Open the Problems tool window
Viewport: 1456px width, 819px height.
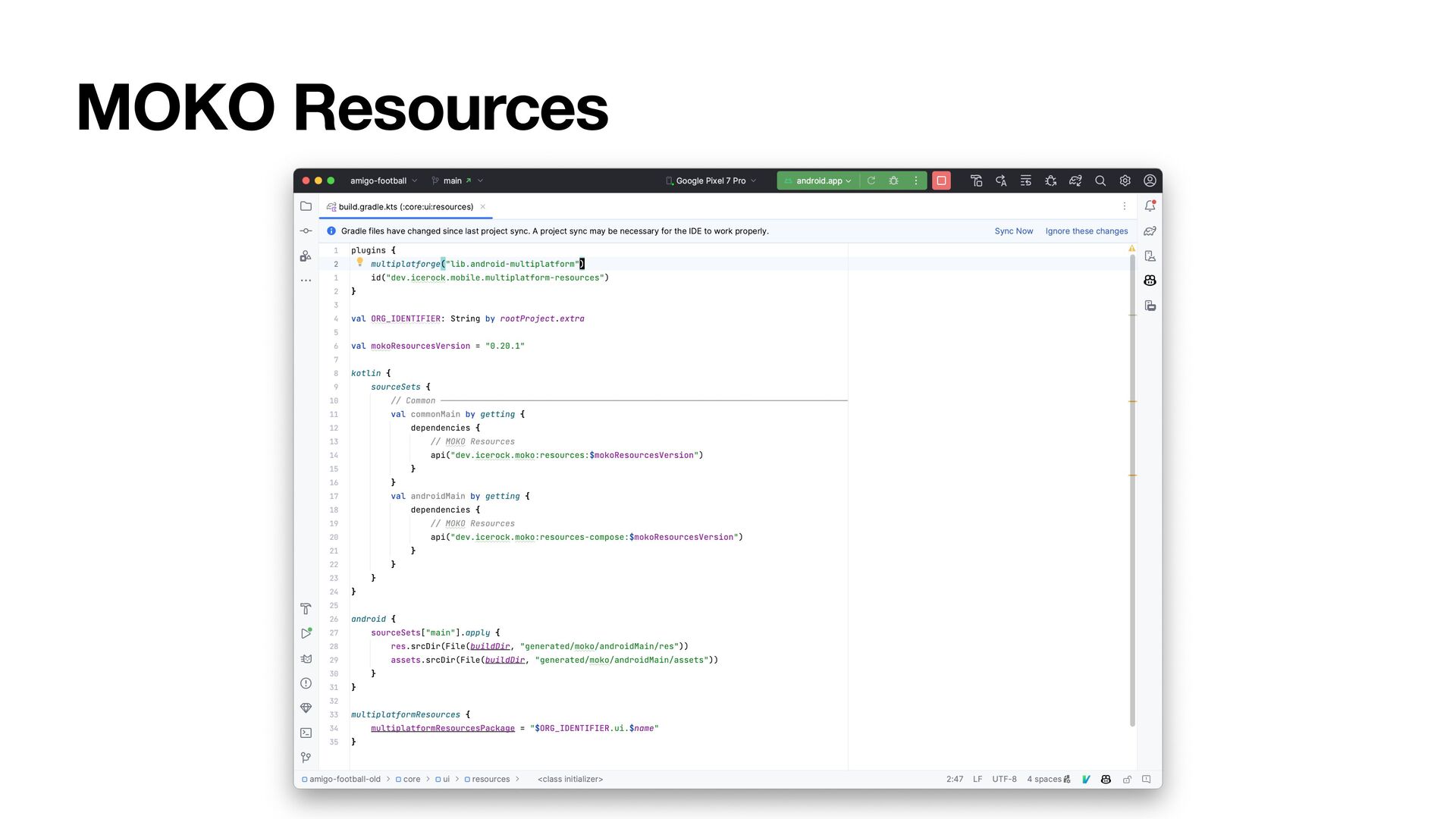point(306,683)
